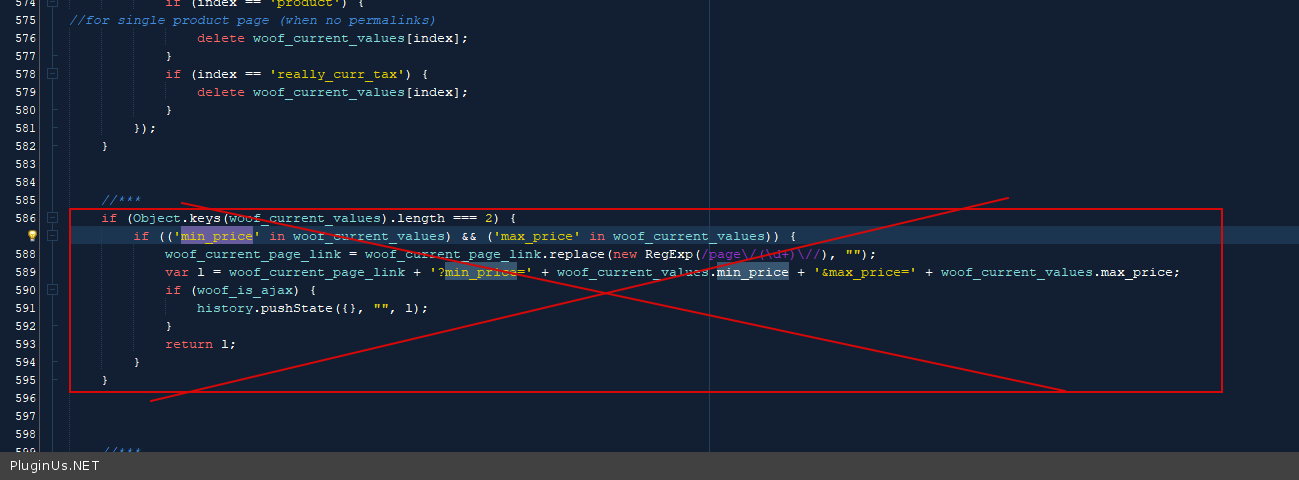
Task: Click line number 589 in the gutter
Action: (x=26, y=272)
